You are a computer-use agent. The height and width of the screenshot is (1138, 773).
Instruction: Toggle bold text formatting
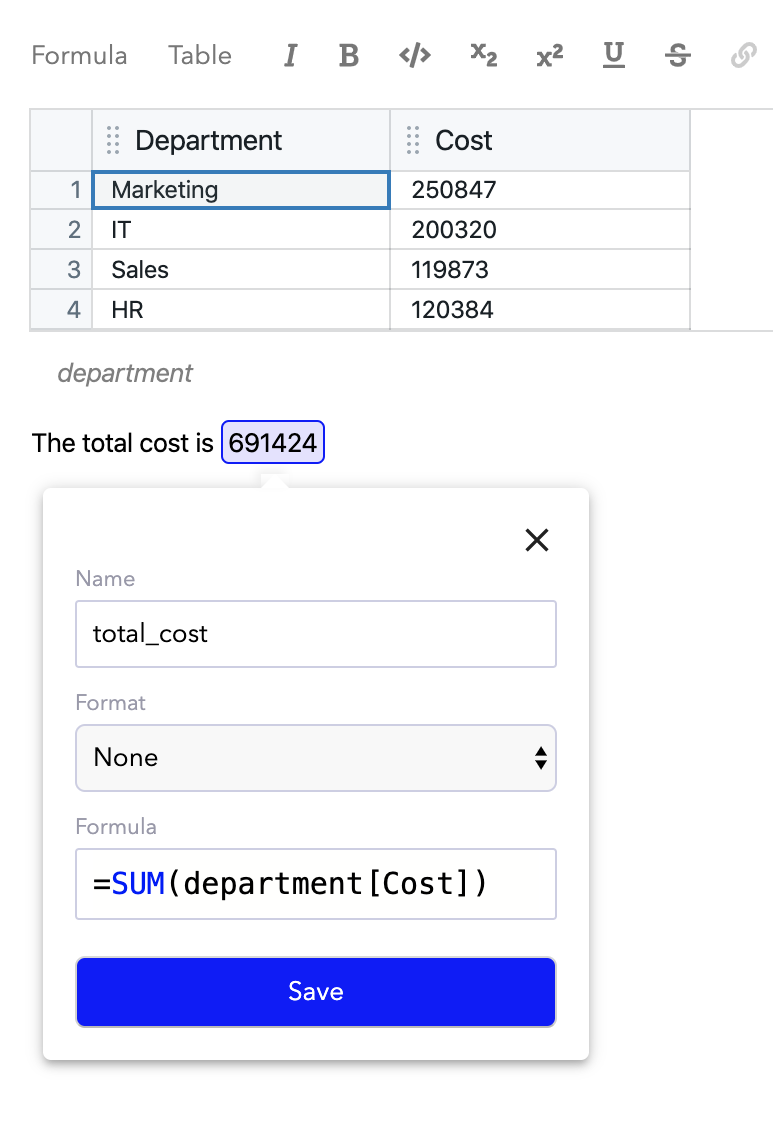click(348, 56)
